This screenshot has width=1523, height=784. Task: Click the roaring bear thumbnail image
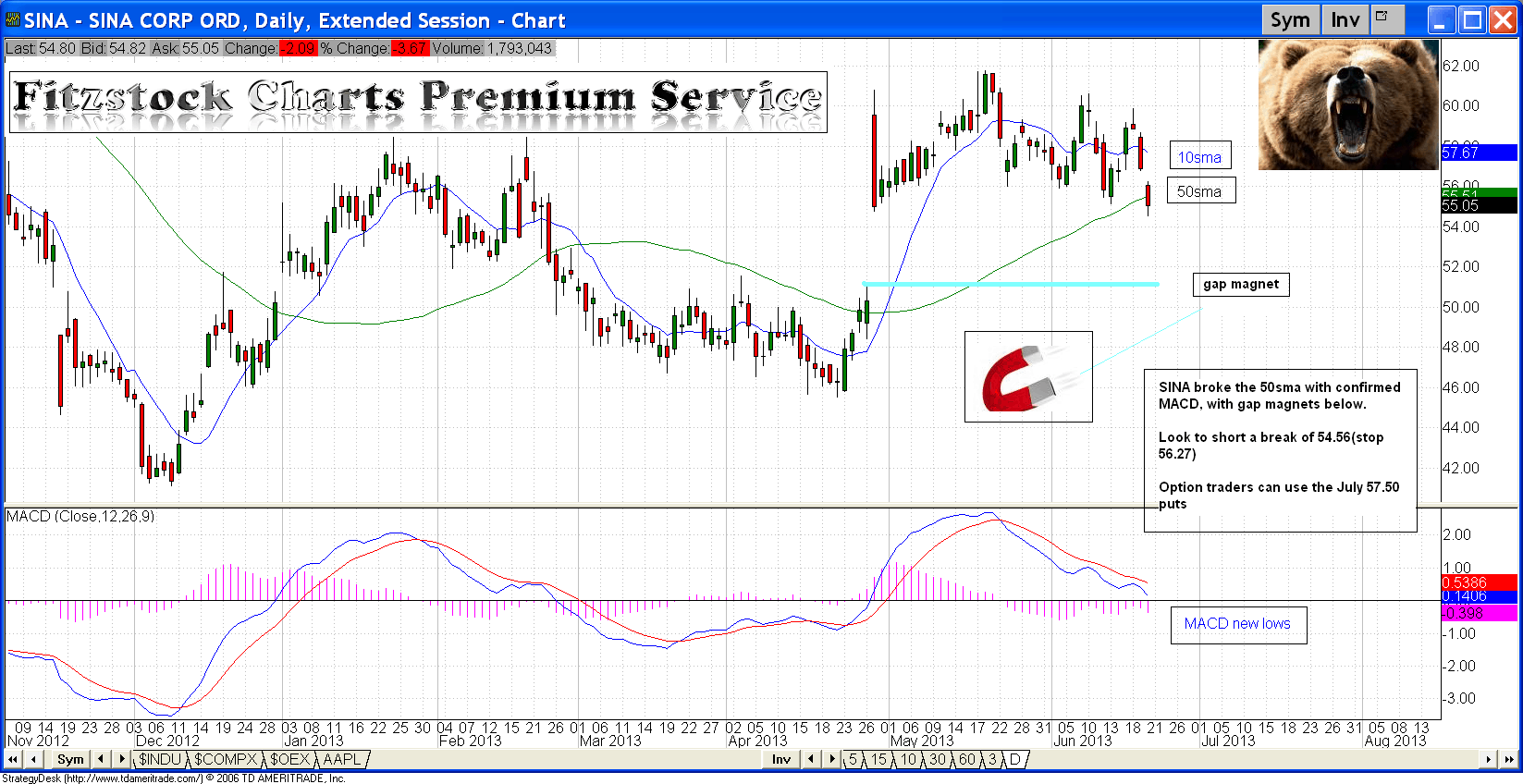(x=1347, y=104)
